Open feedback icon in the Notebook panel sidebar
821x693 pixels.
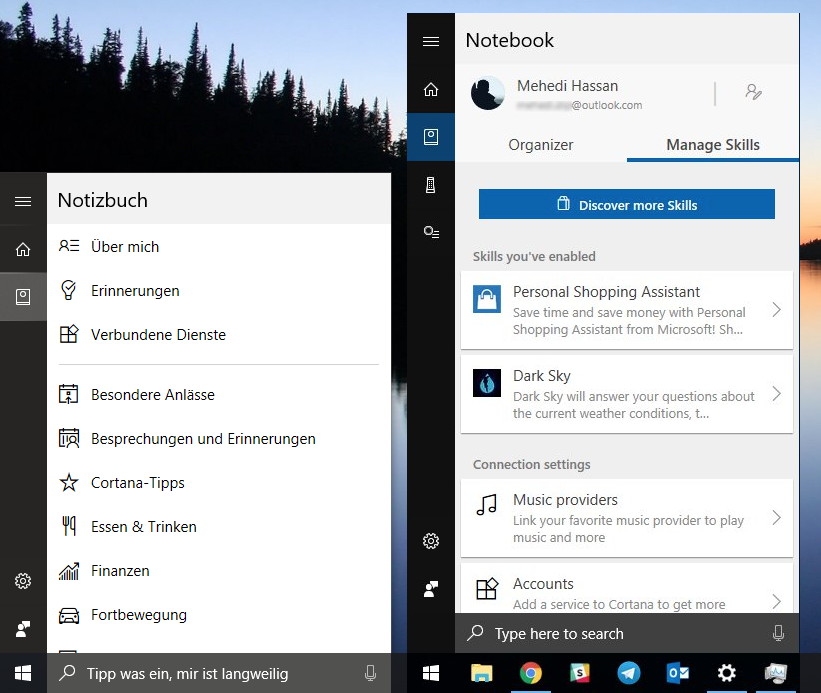[x=431, y=589]
